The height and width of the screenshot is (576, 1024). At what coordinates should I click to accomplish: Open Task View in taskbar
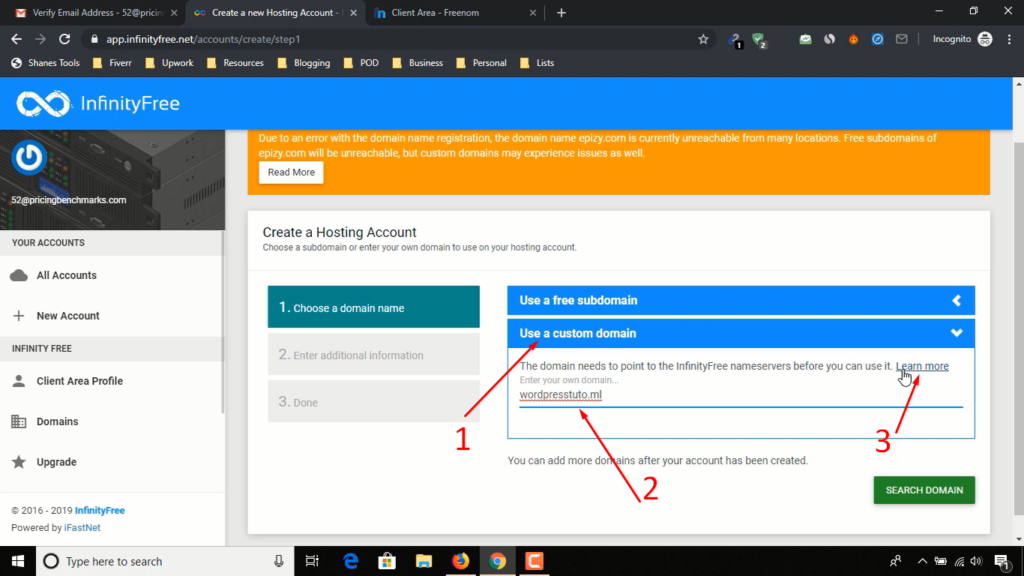[x=312, y=561]
